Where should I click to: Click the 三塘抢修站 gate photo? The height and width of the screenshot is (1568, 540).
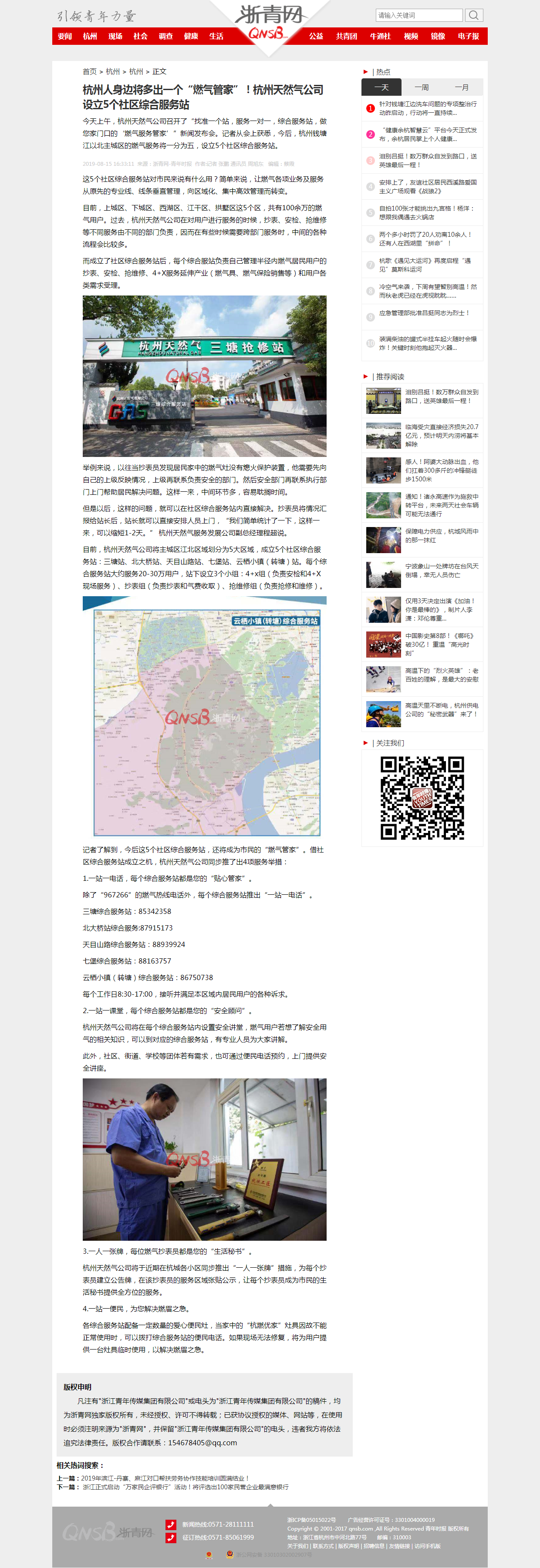pyautogui.click(x=205, y=376)
